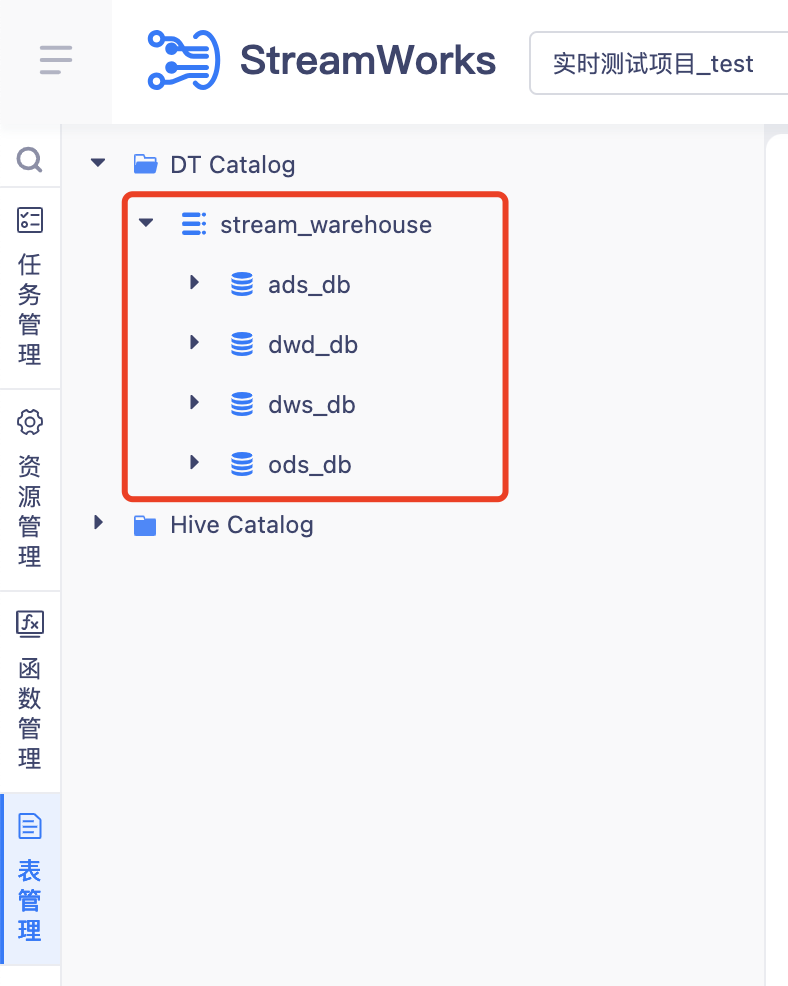Open the 任务管理 sidebar tab
The image size is (788, 986).
point(30,288)
